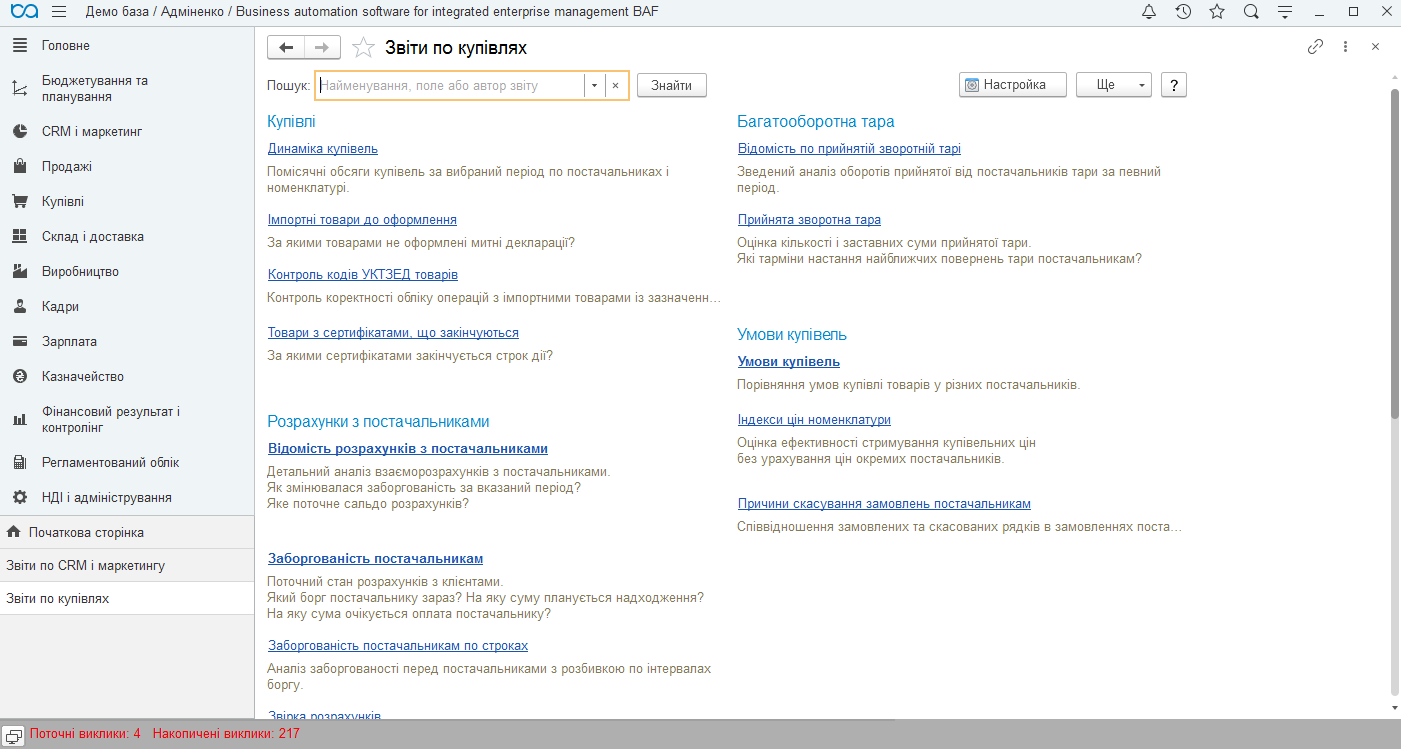The height and width of the screenshot is (749, 1401).
Task: Open the Ще dropdown menu
Action: (x=1114, y=85)
